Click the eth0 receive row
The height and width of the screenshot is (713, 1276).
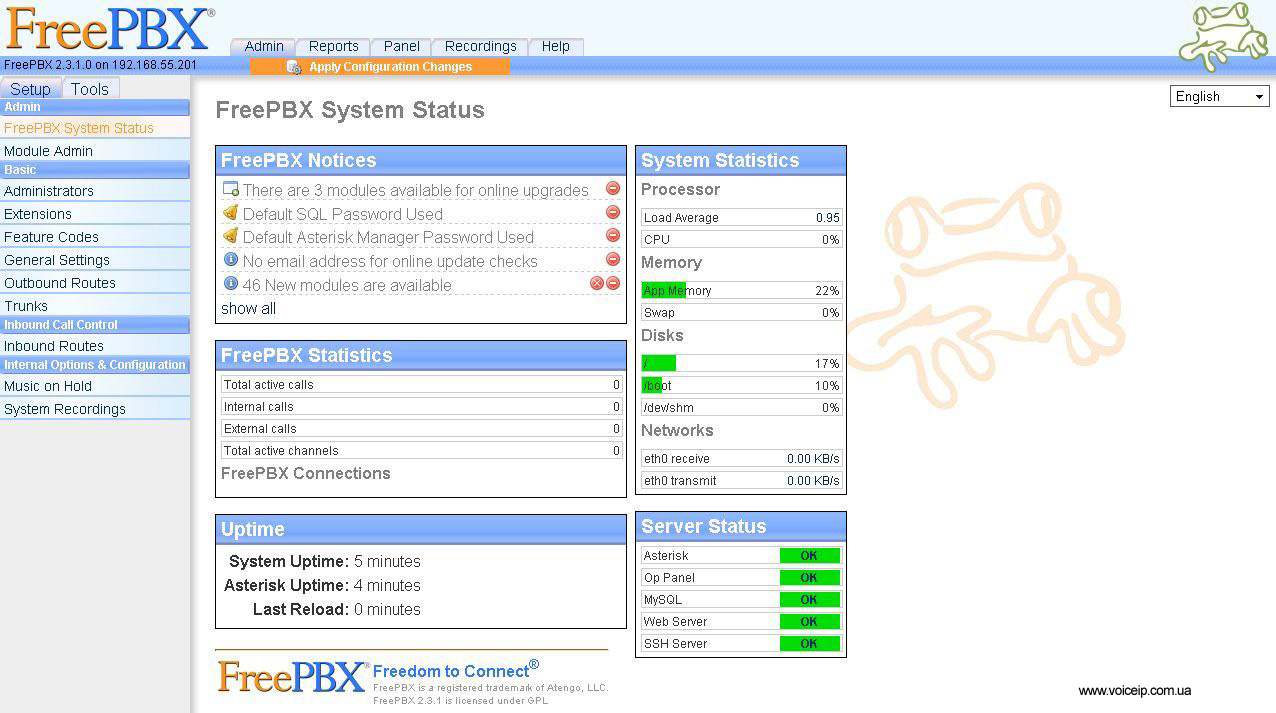tap(741, 458)
